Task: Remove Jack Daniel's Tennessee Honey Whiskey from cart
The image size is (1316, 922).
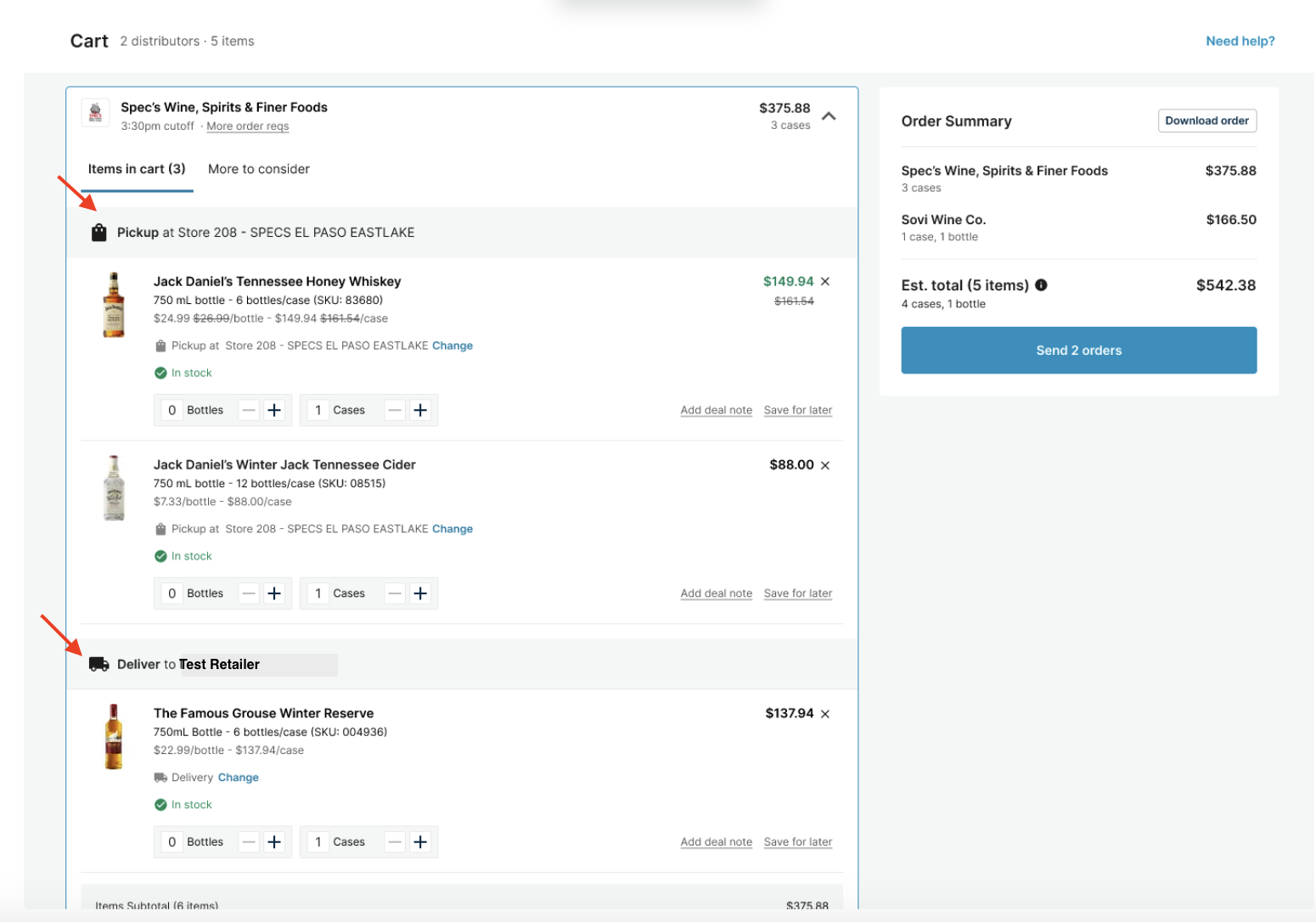Action: pyautogui.click(x=824, y=281)
